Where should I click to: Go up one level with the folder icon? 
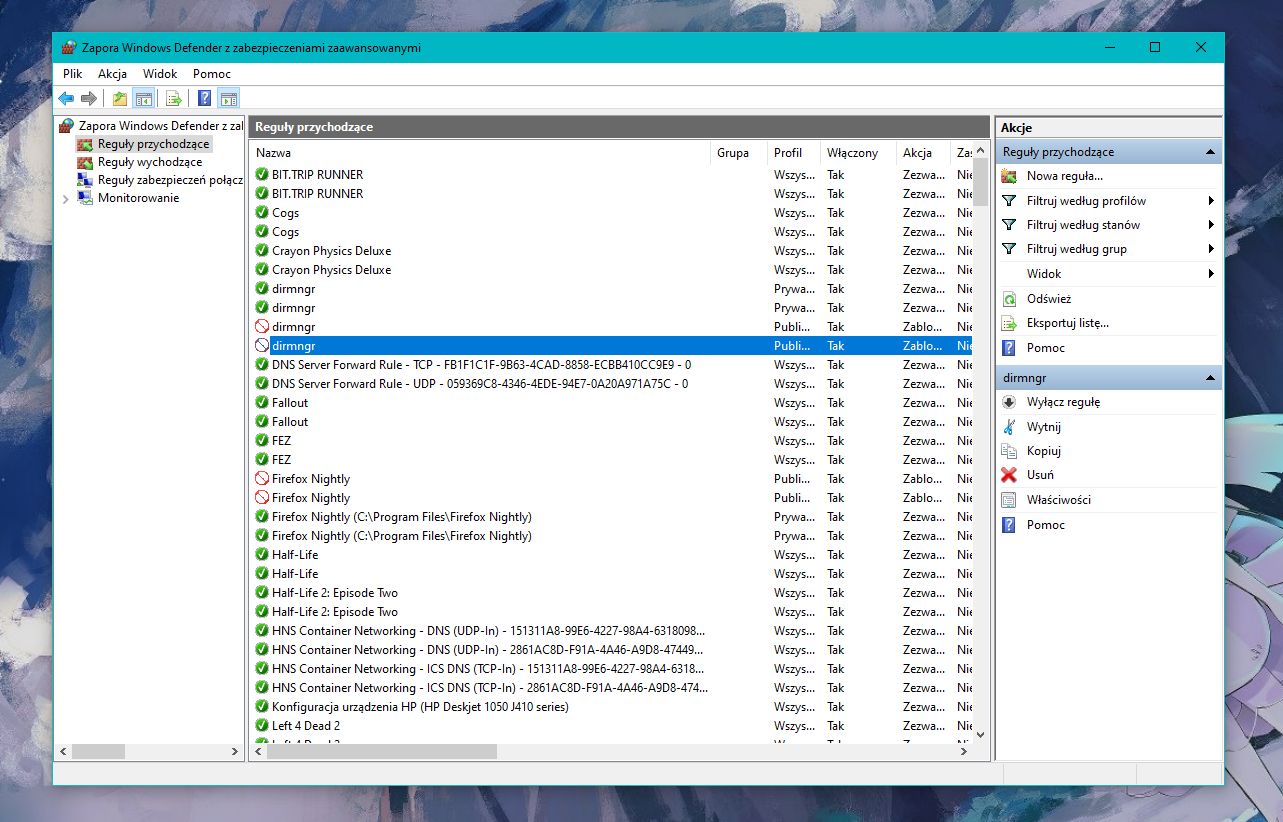click(x=120, y=98)
